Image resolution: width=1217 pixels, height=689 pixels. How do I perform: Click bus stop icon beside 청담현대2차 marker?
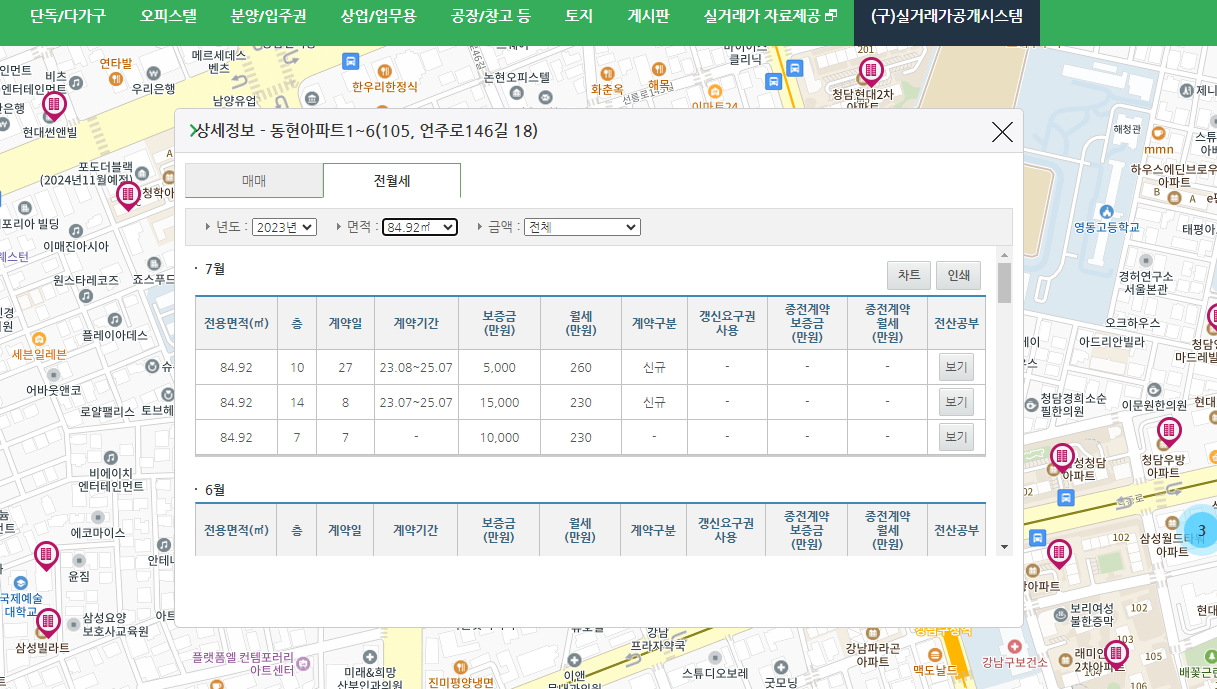point(794,68)
